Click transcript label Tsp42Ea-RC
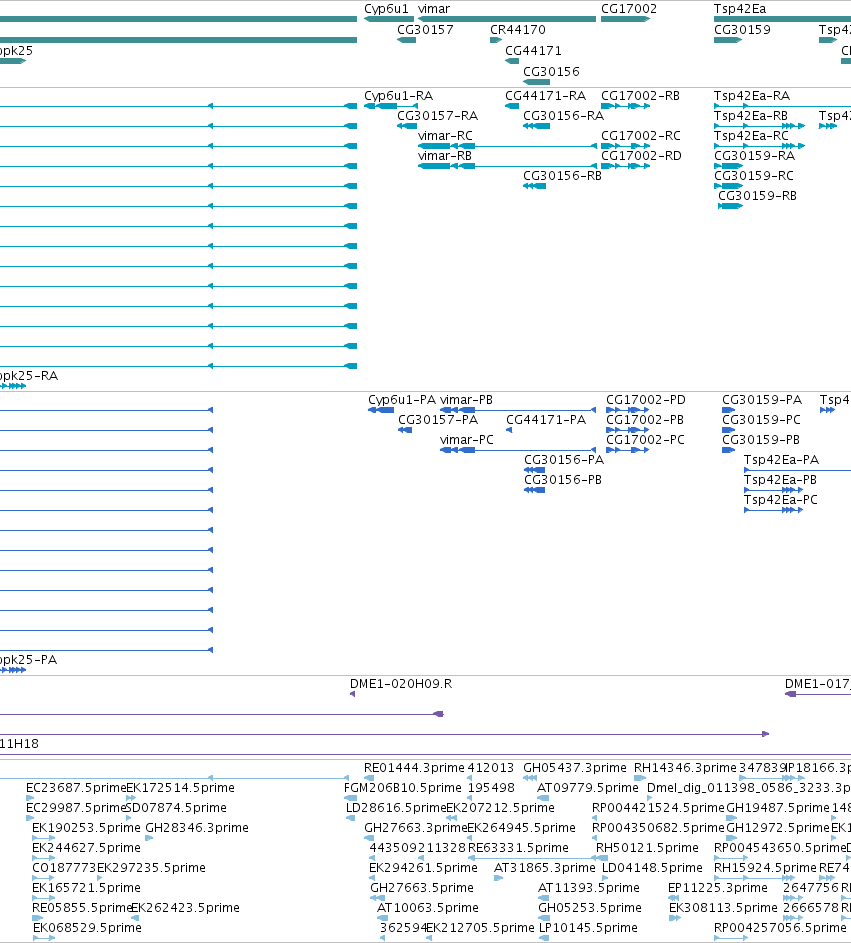Screen dimensions: 851x943 [x=751, y=136]
